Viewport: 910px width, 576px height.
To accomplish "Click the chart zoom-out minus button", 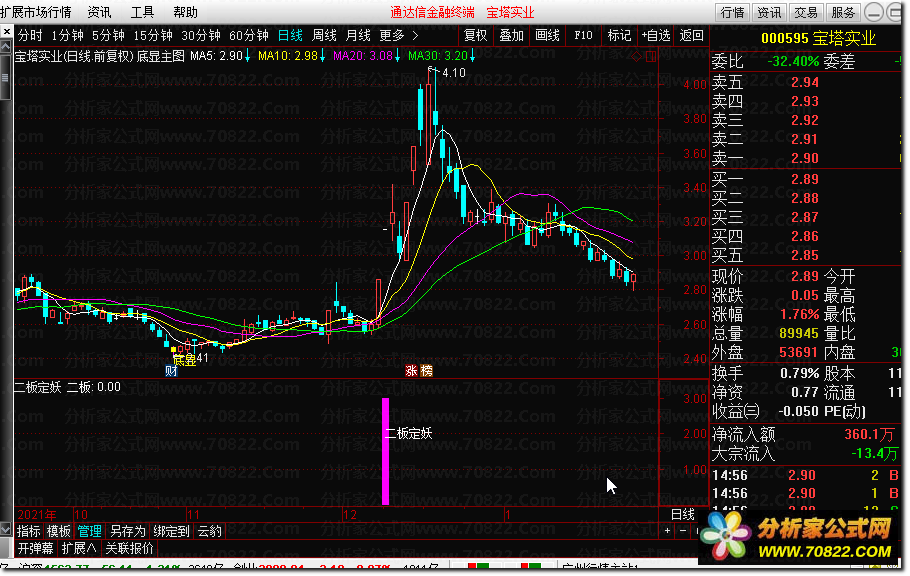I will pos(682,530).
